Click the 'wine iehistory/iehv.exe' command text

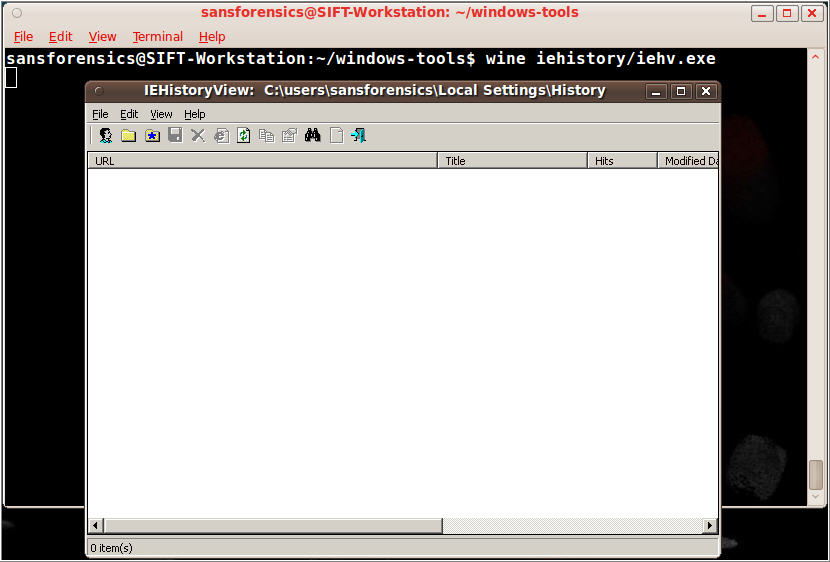point(600,58)
